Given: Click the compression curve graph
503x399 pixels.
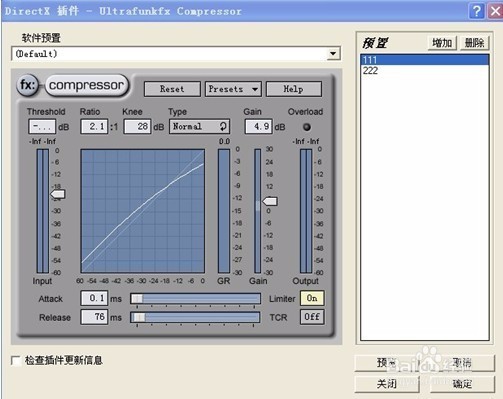Looking at the screenshot, I should [x=143, y=211].
